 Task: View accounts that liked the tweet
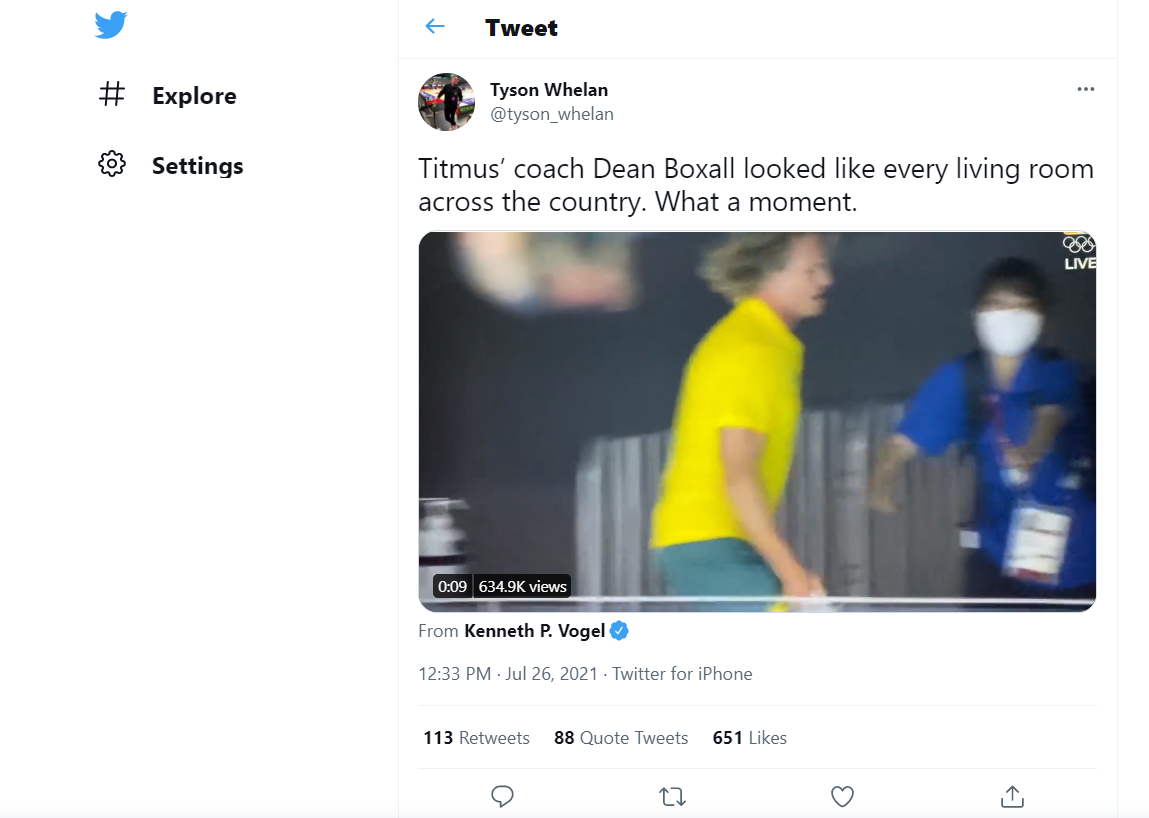pyautogui.click(x=749, y=737)
